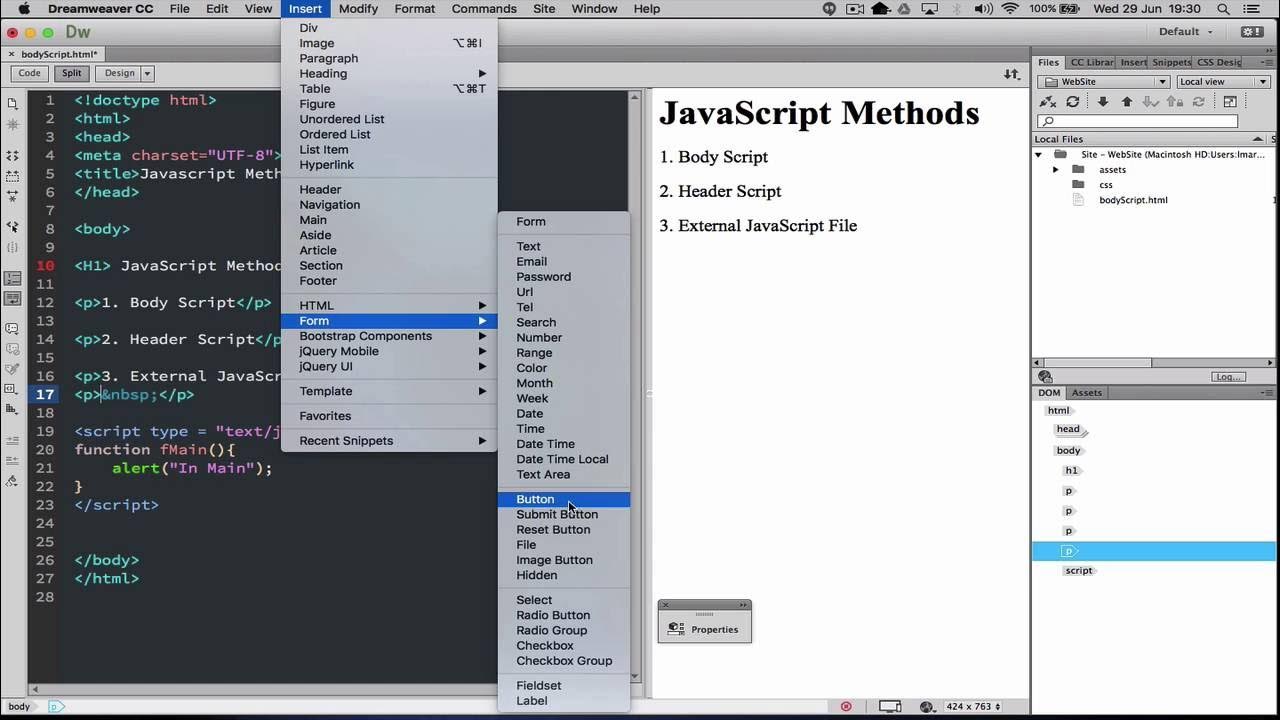This screenshot has height=720, width=1280.
Task: Click the Remove Comment icon in code toolbar
Action: (12, 349)
